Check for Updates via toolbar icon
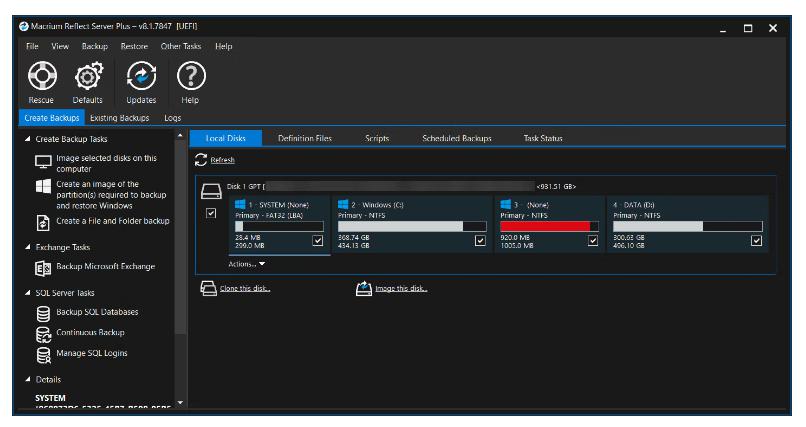806x427 pixels. click(x=141, y=77)
